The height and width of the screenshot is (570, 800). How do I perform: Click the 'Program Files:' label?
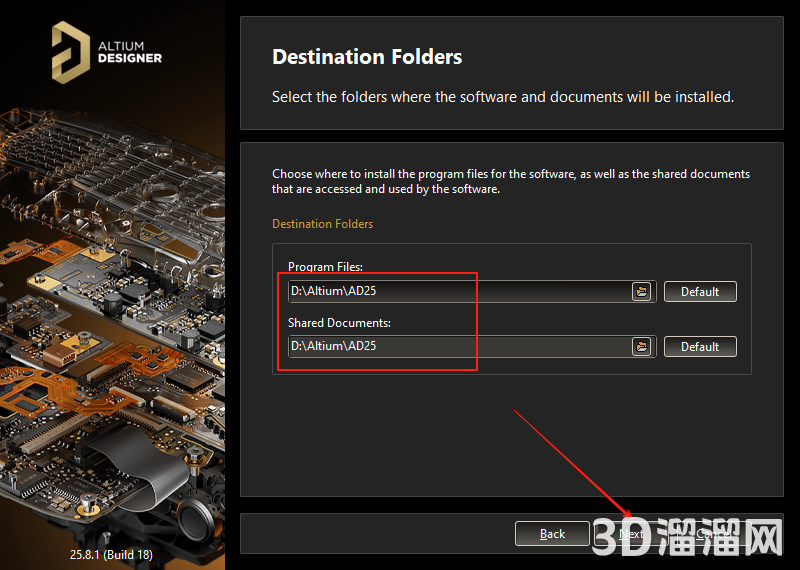325,266
